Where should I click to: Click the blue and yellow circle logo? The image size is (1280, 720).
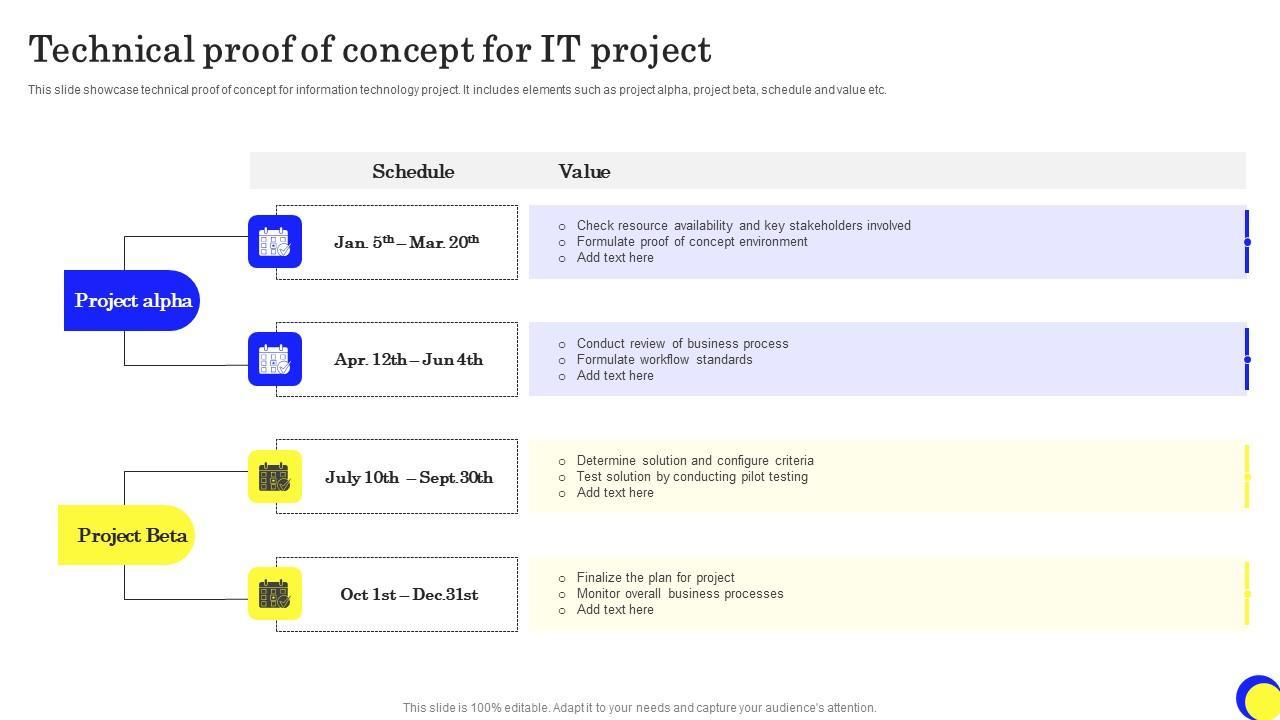(1258, 697)
